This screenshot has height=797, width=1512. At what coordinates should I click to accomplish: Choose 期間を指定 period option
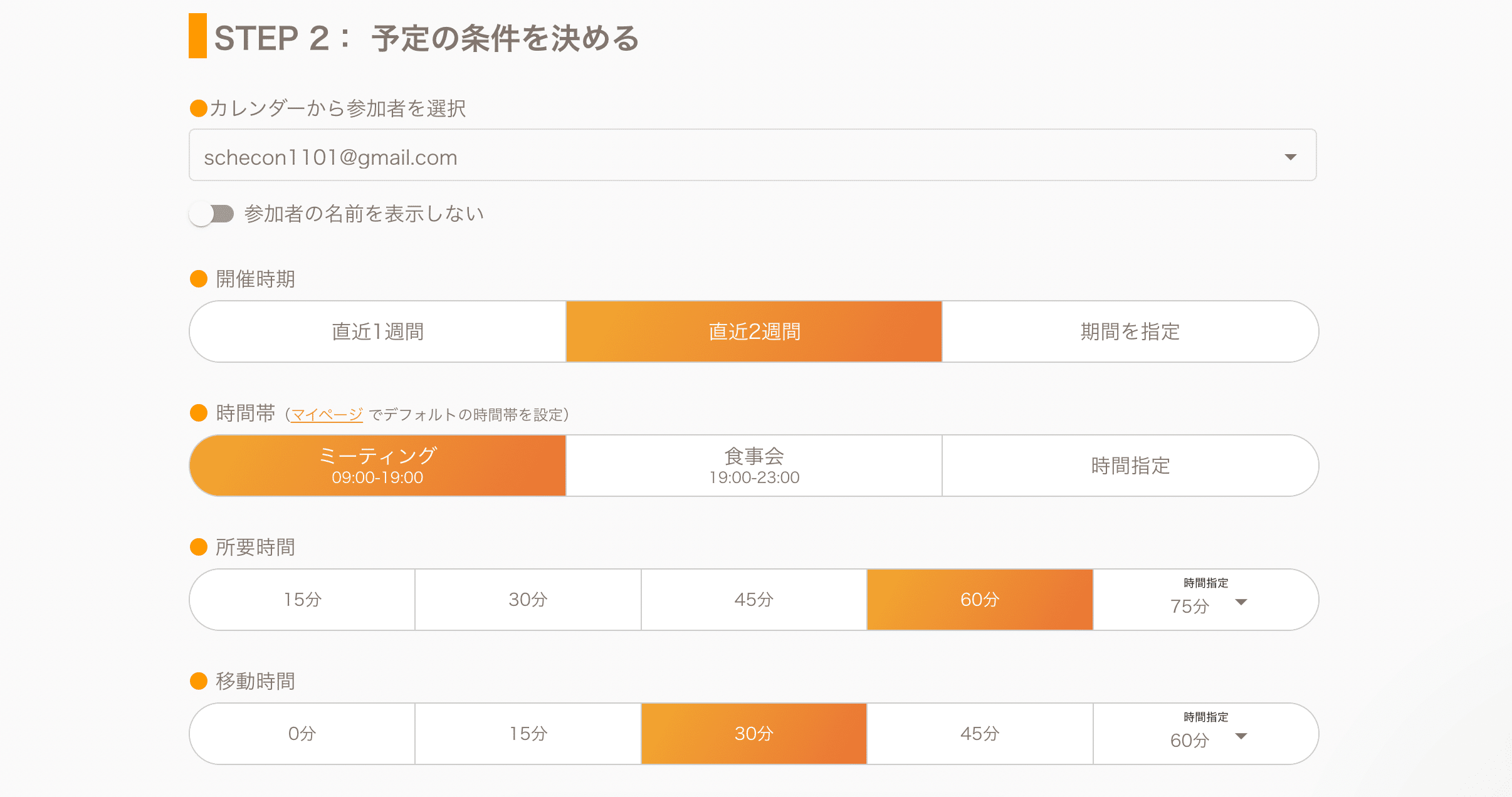tap(1130, 331)
